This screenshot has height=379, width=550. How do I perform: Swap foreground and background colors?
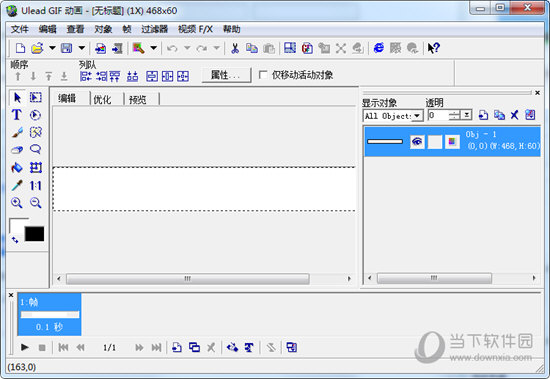coord(15,240)
